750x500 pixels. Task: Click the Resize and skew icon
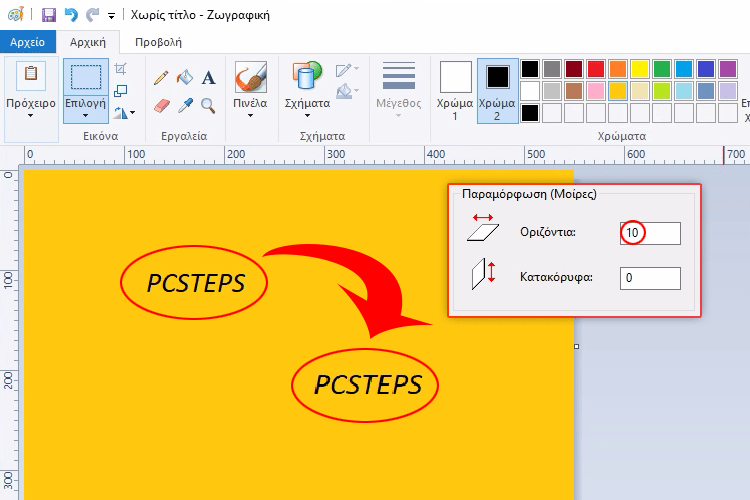121,90
